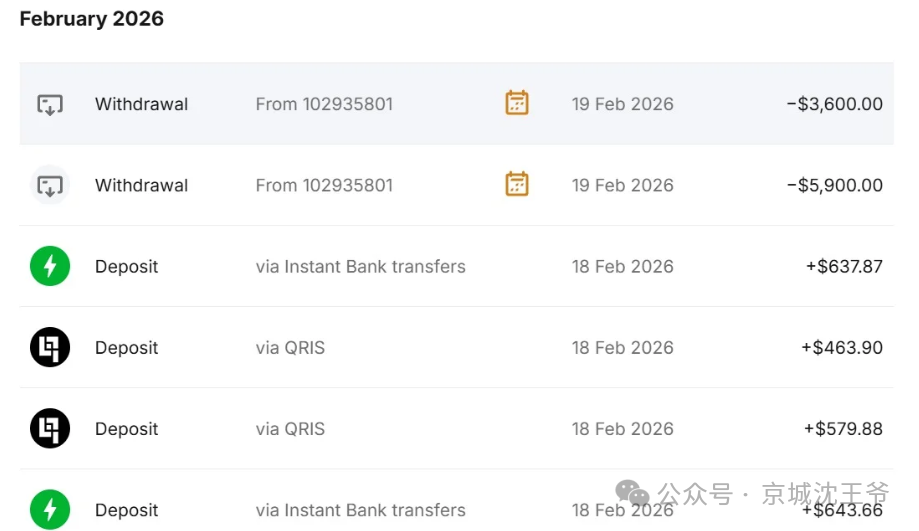The image size is (919, 531).
Task: Click "via QRIS" on the +$579.88 deposit
Action: point(290,429)
